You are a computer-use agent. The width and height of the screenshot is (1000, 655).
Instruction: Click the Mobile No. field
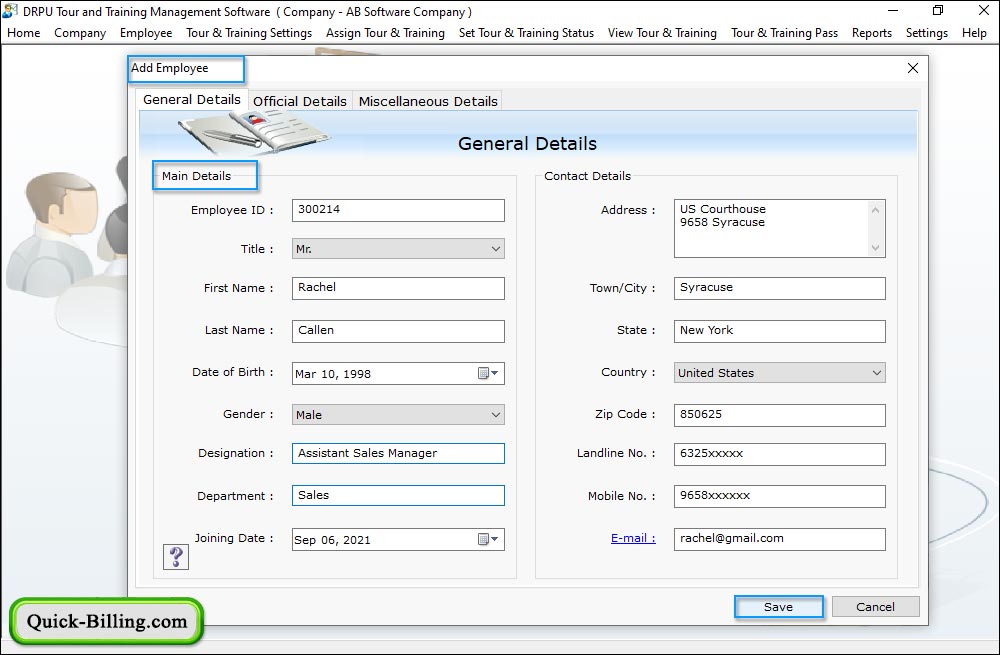point(779,496)
